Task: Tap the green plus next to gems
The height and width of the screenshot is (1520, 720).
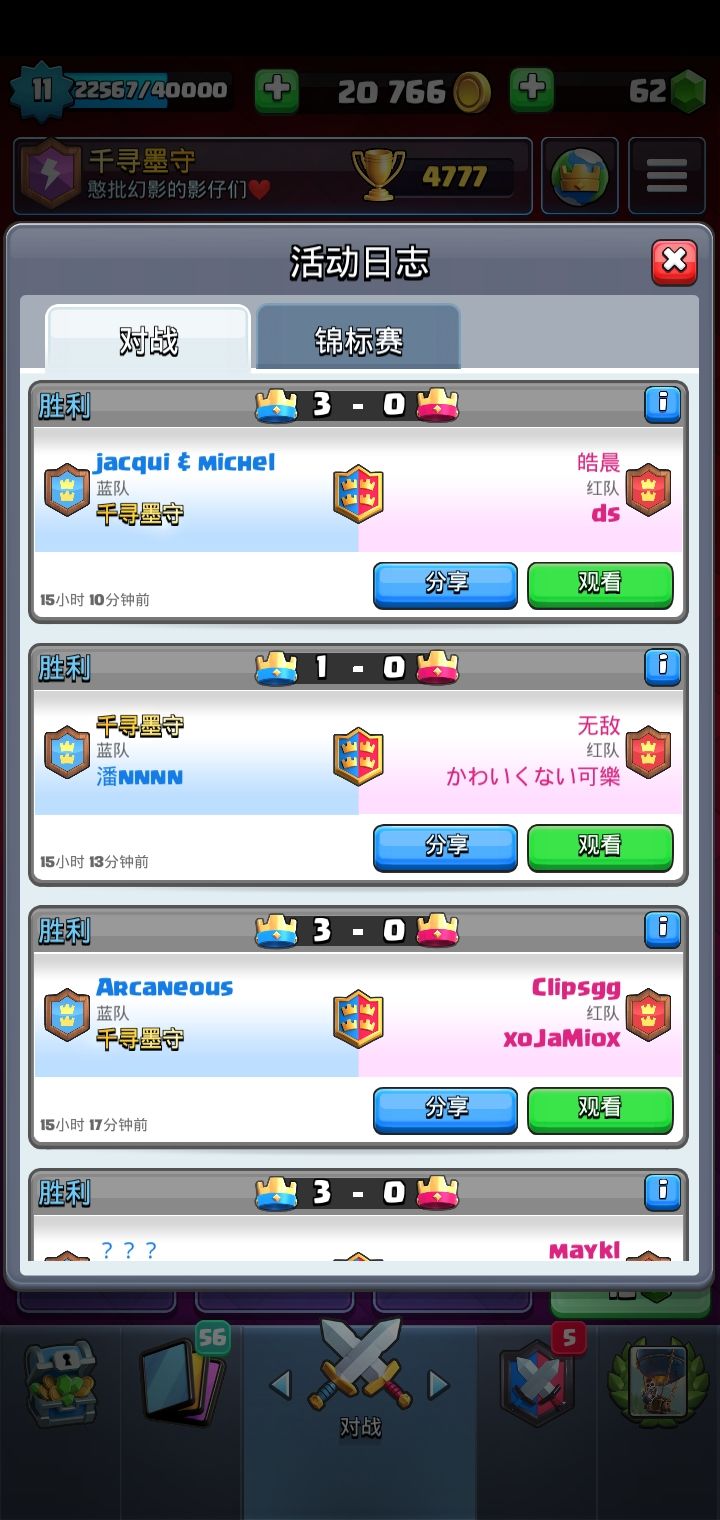Action: point(532,90)
